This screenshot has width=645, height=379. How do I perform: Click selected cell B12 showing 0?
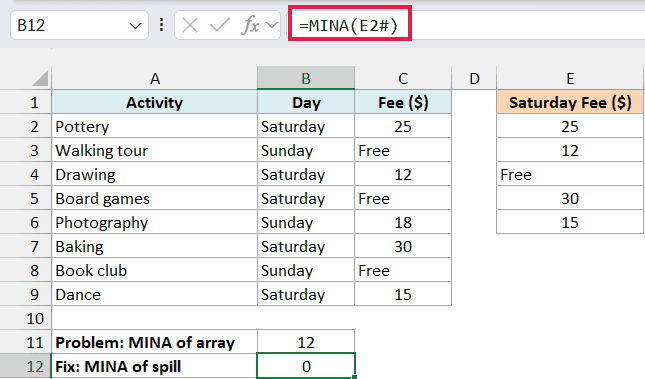[306, 366]
